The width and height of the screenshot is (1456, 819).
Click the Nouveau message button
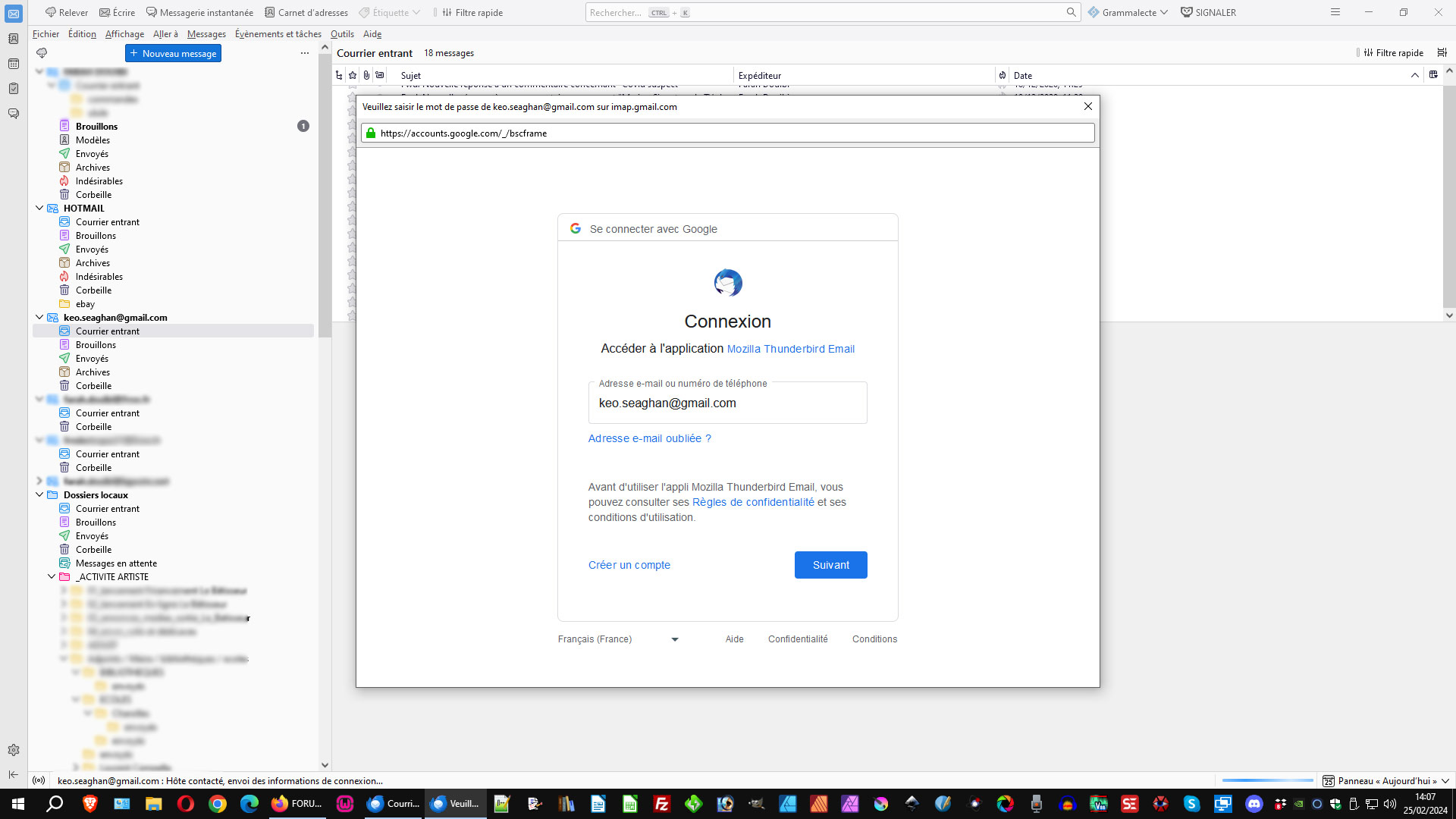pyautogui.click(x=173, y=53)
